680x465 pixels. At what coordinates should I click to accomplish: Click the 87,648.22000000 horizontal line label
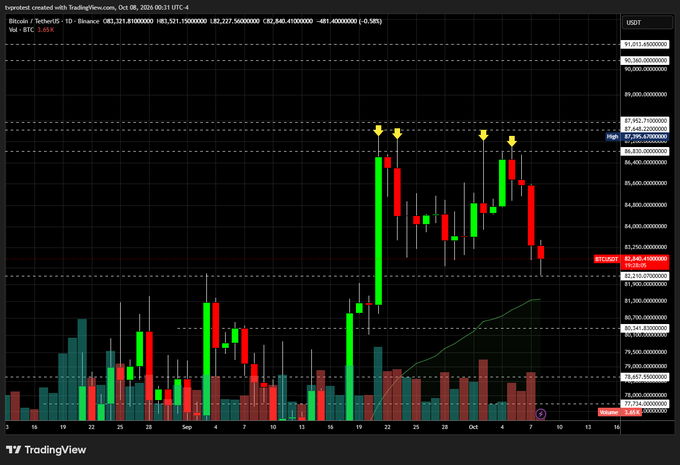[645, 129]
